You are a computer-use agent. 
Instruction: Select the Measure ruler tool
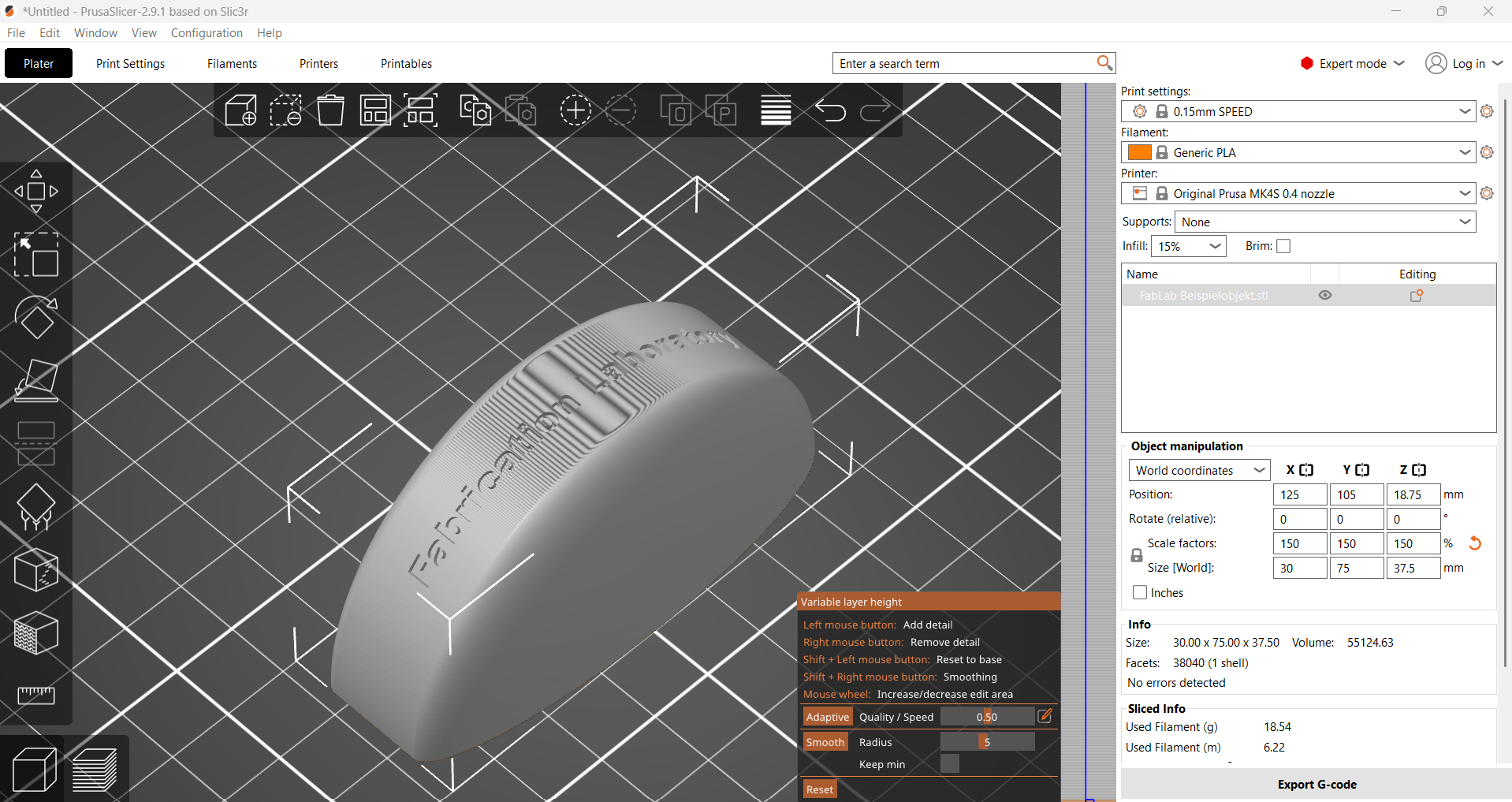[x=36, y=695]
